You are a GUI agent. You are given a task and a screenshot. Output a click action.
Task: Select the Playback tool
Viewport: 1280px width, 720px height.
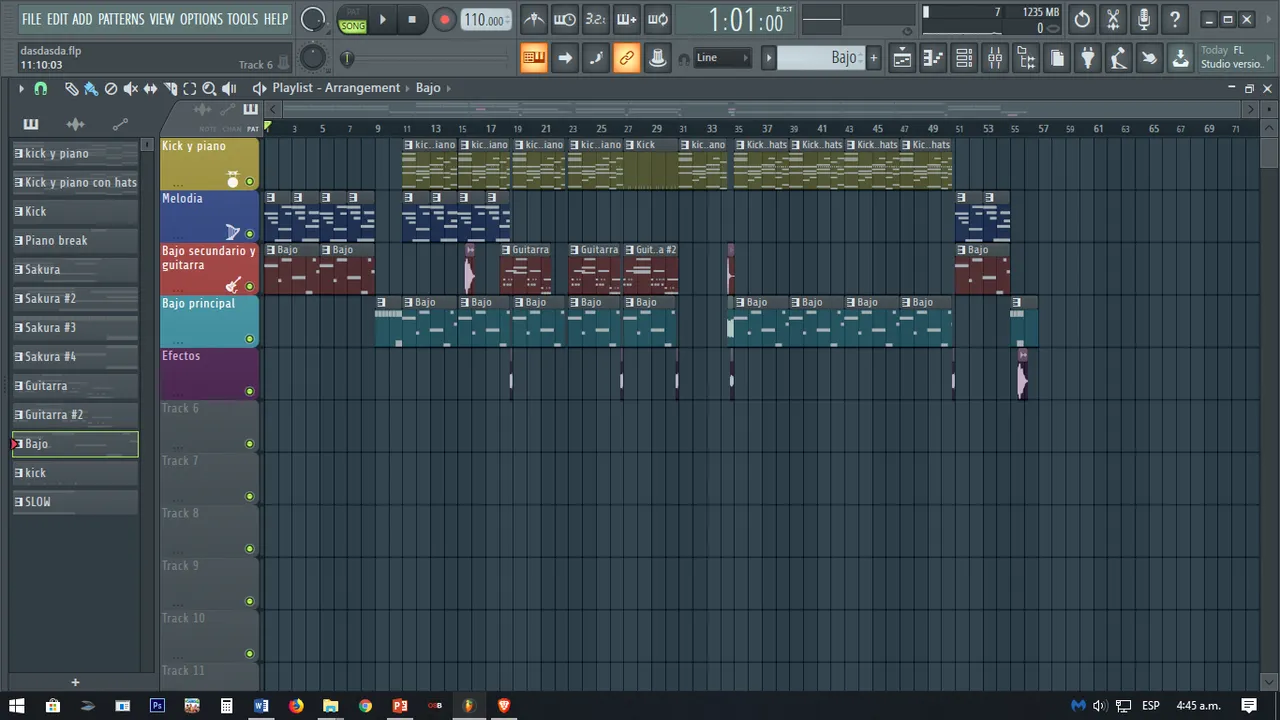[x=229, y=88]
